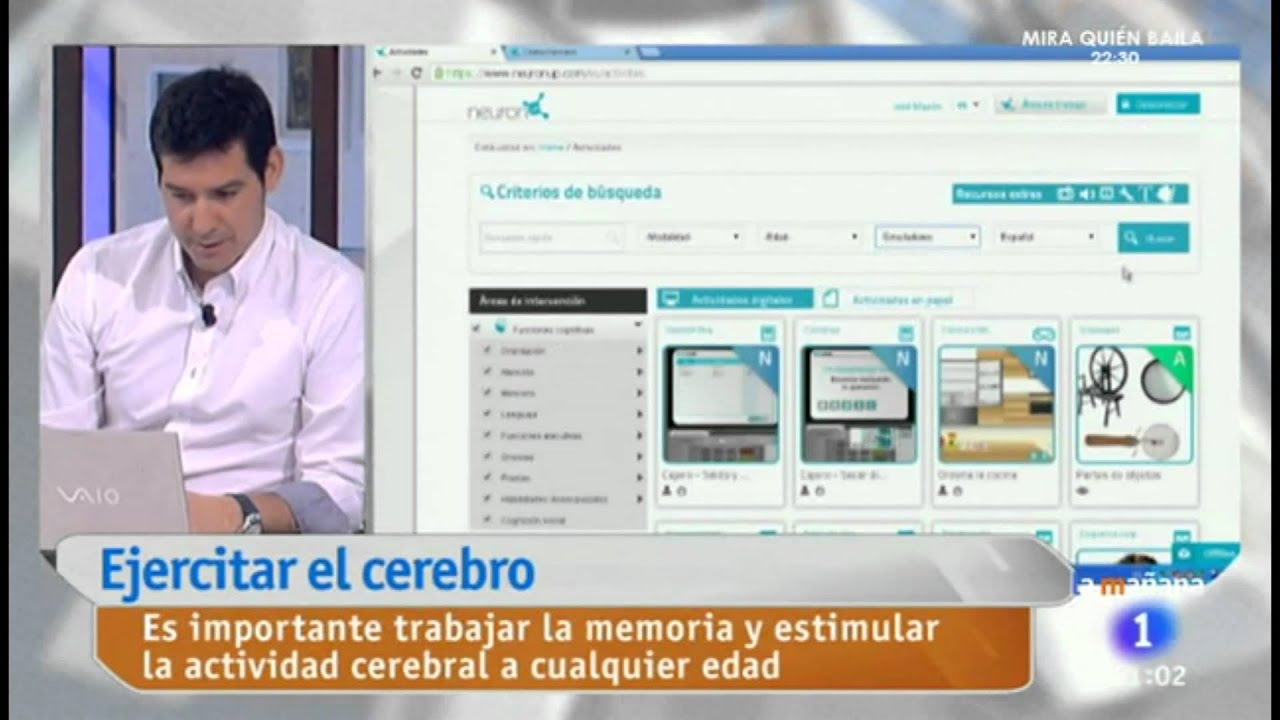
Task: Go back with the browser back arrow
Action: coord(377,73)
